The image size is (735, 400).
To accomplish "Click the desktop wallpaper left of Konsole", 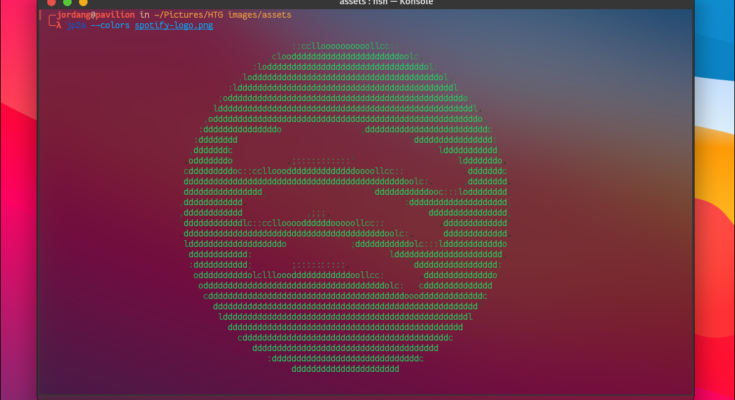I will pyautogui.click(x=18, y=200).
